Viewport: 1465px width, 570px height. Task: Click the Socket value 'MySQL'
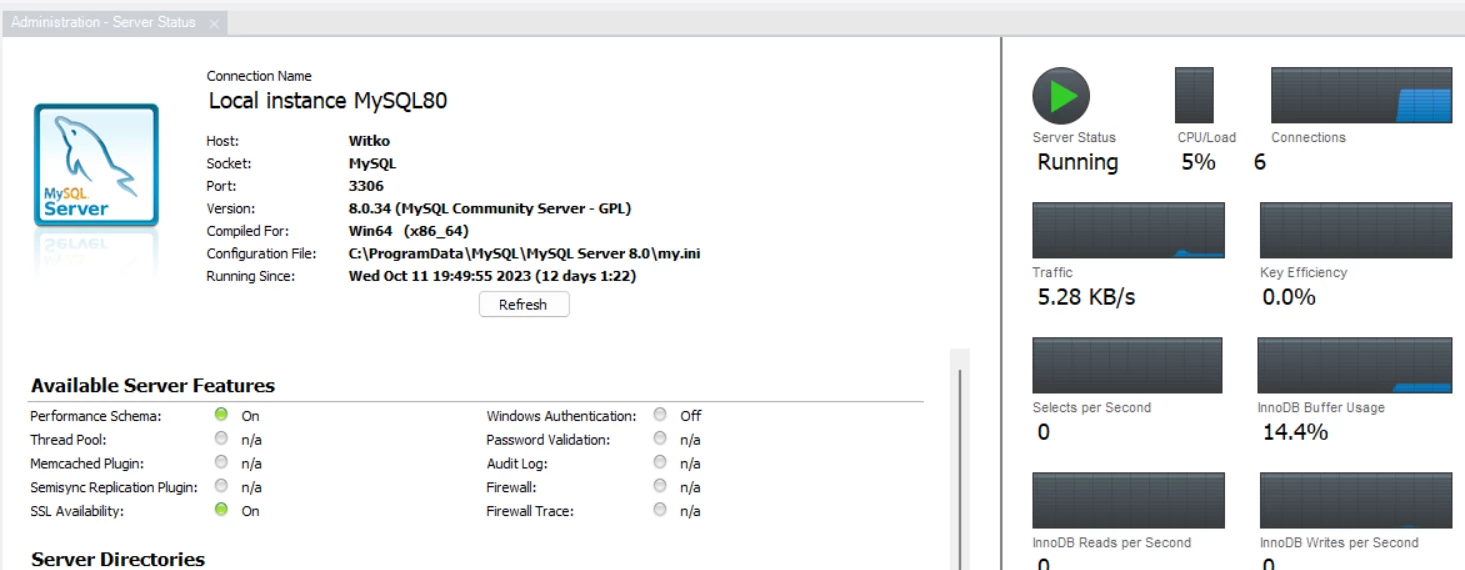click(372, 164)
